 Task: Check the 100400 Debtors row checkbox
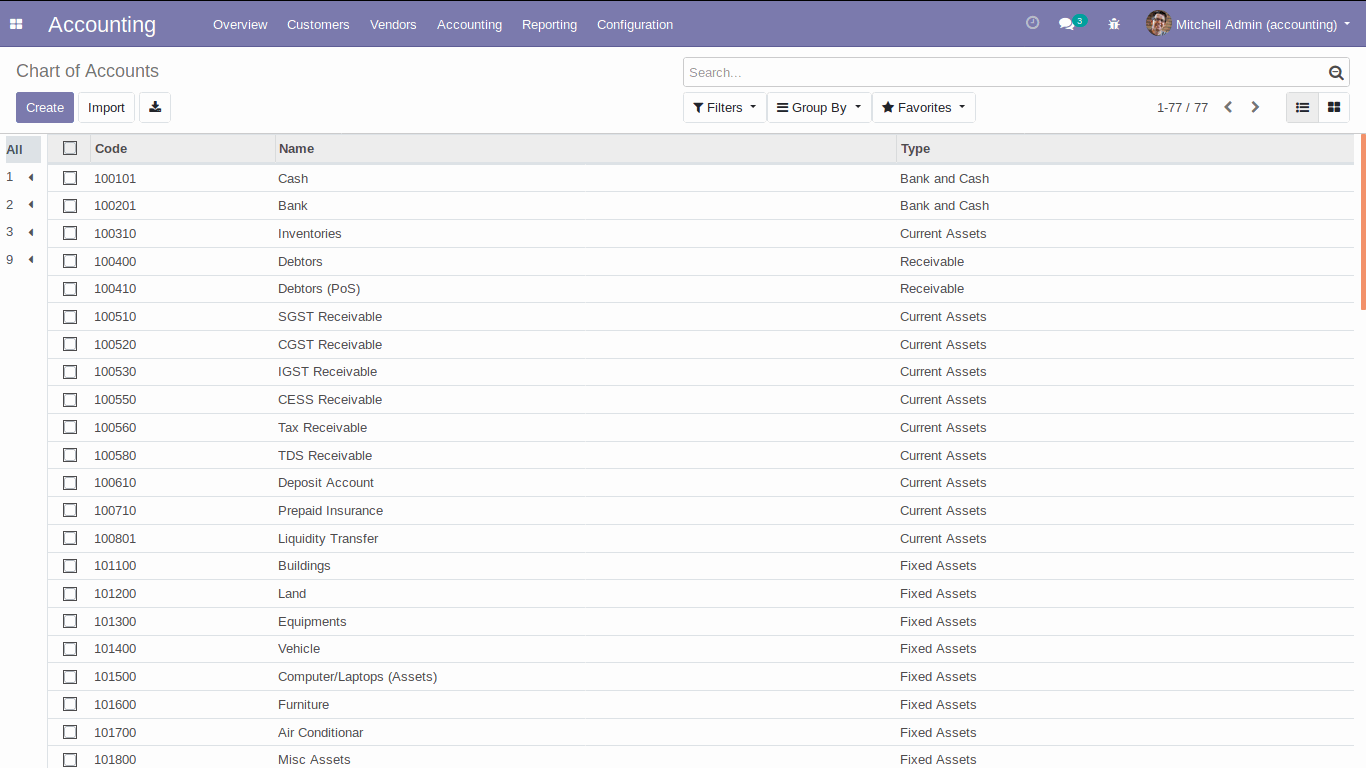(x=70, y=261)
